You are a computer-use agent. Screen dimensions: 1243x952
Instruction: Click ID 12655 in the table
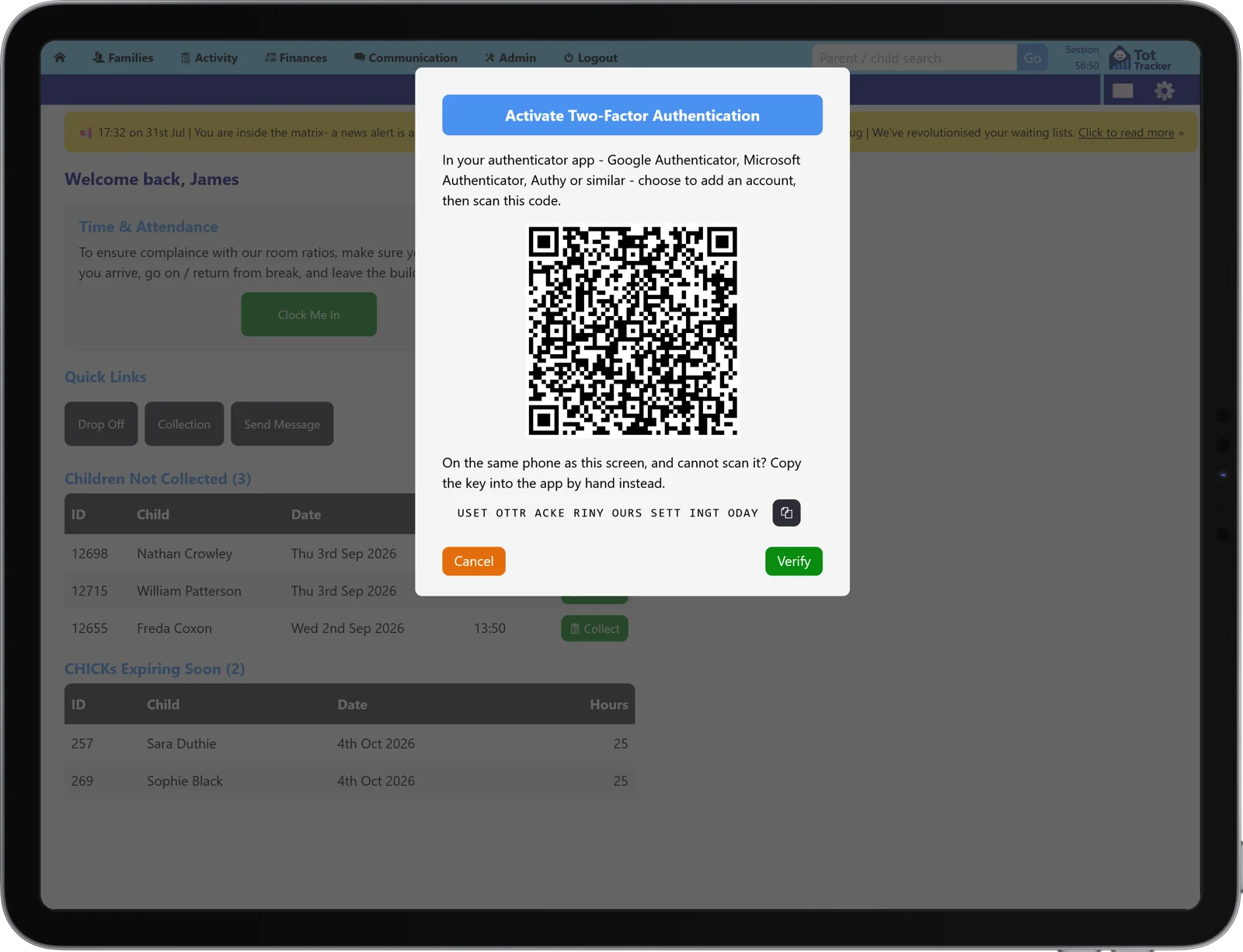(89, 628)
